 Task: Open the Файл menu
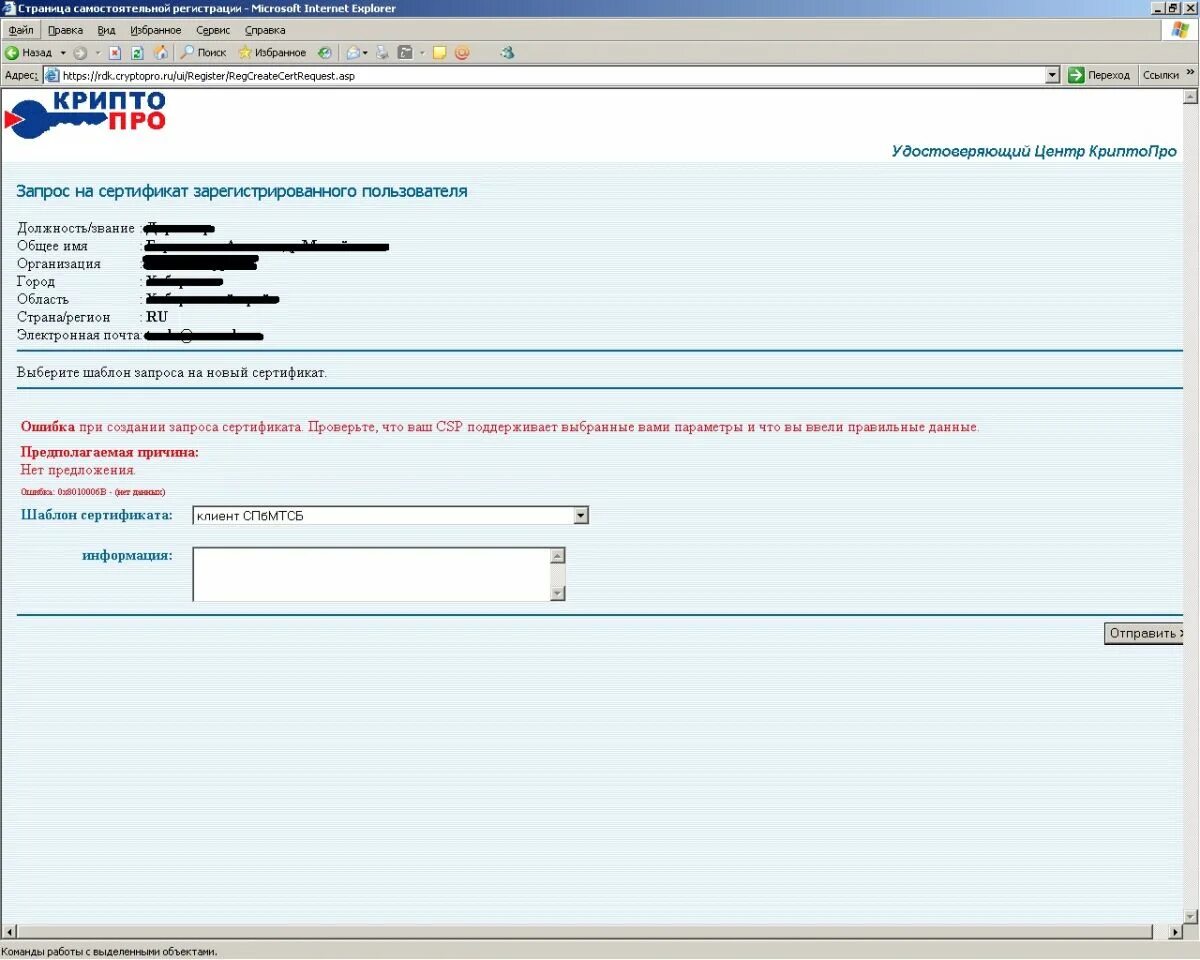click(x=21, y=30)
